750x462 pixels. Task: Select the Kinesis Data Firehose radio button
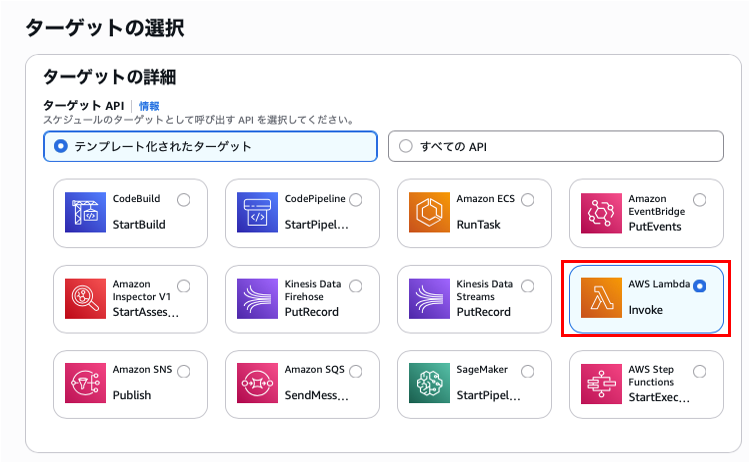[356, 286]
